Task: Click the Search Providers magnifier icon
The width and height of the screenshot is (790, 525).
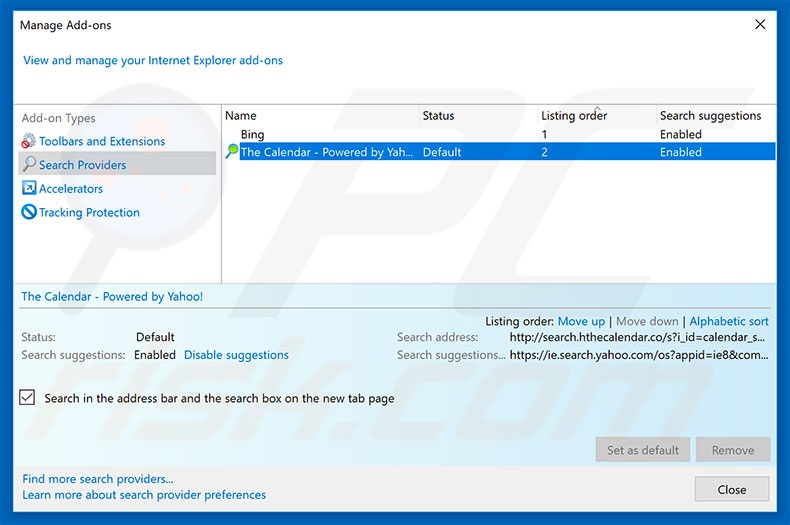Action: [29, 164]
